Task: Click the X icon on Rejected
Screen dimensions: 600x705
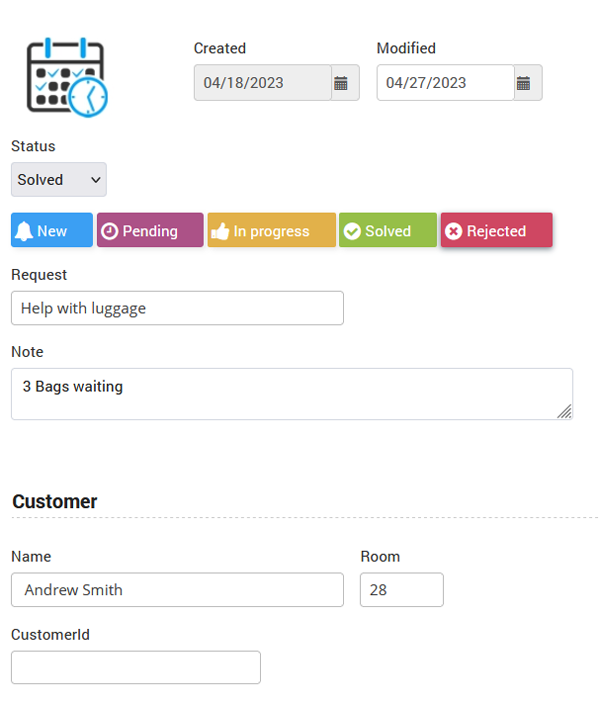Action: click(x=454, y=231)
